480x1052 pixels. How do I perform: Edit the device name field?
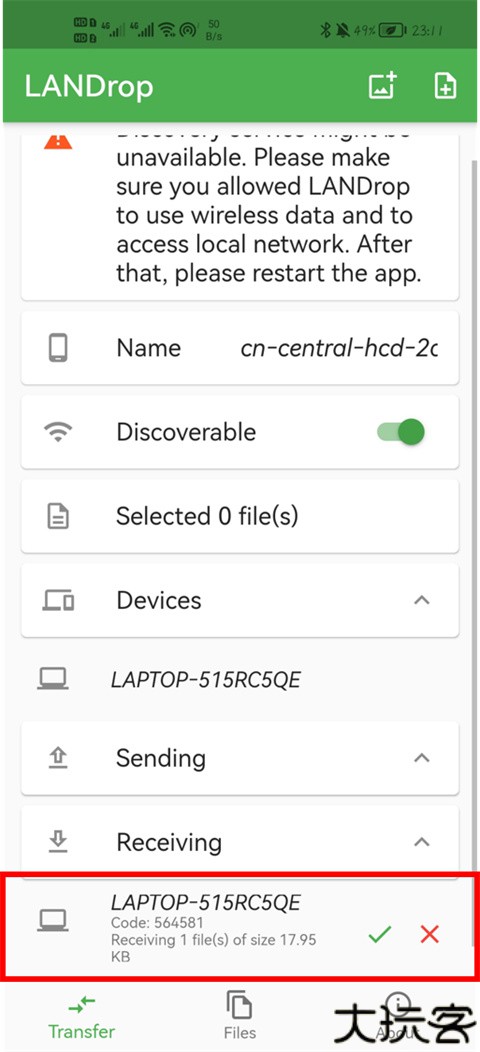(x=339, y=348)
